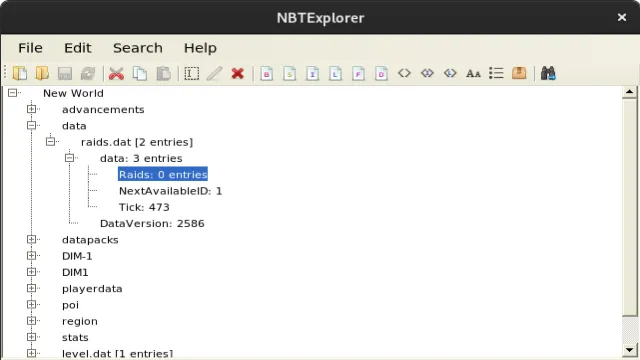Add a Double tag via D icon
Screen dimensions: 640x360
(x=381, y=73)
